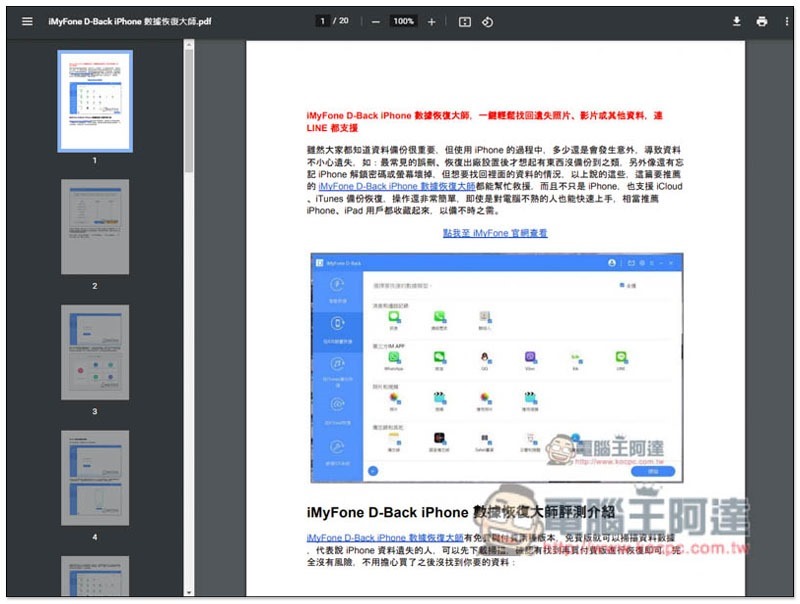Download the PDF file
The height and width of the screenshot is (604, 800).
click(736, 21)
